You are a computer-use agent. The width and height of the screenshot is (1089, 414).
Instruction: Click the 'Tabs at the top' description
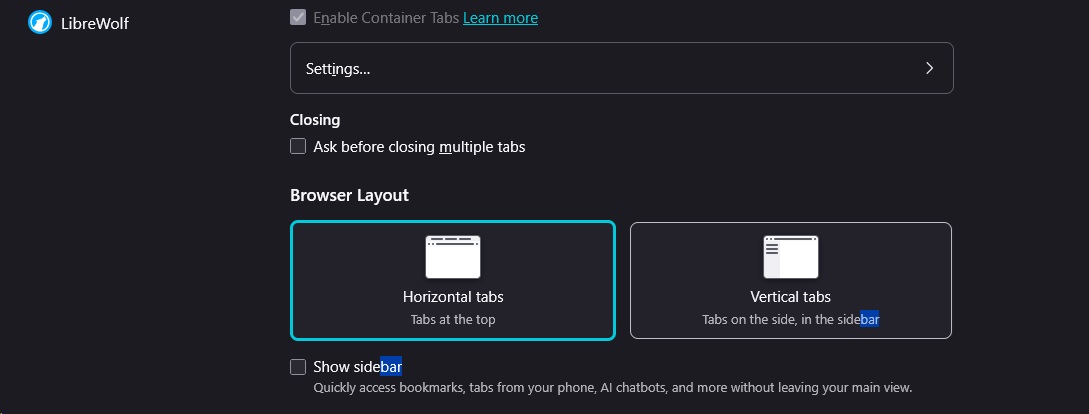(x=453, y=320)
